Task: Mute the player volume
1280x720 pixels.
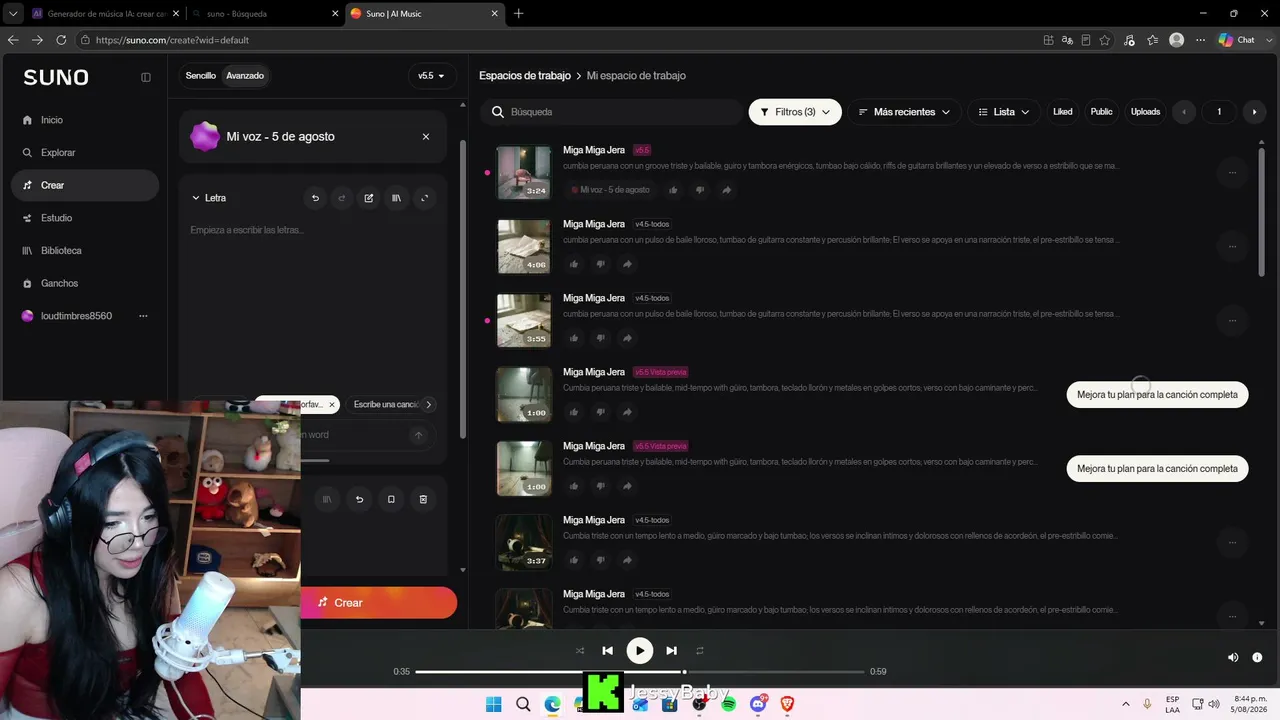Action: pyautogui.click(x=1233, y=657)
